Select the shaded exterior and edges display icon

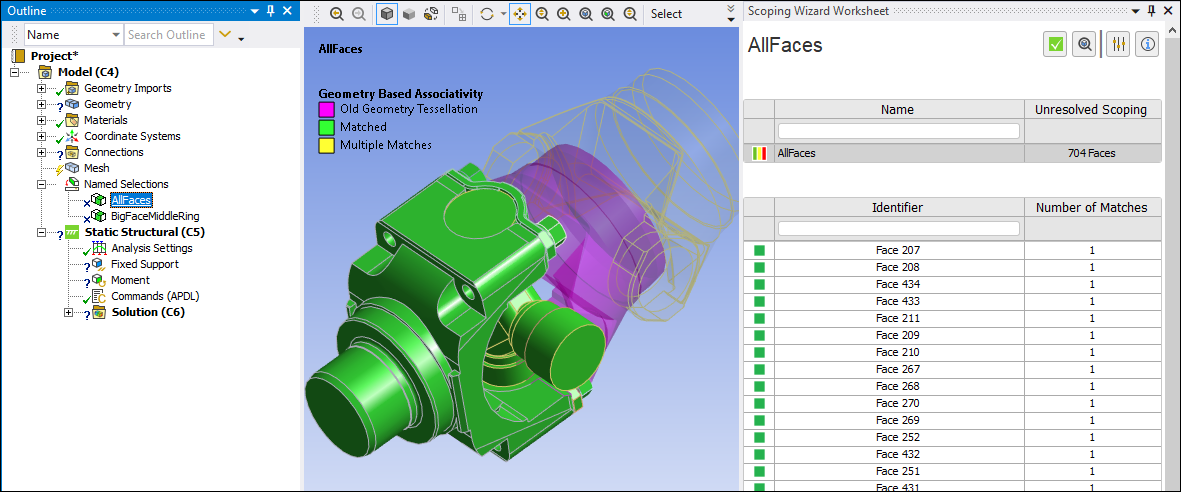pos(387,14)
